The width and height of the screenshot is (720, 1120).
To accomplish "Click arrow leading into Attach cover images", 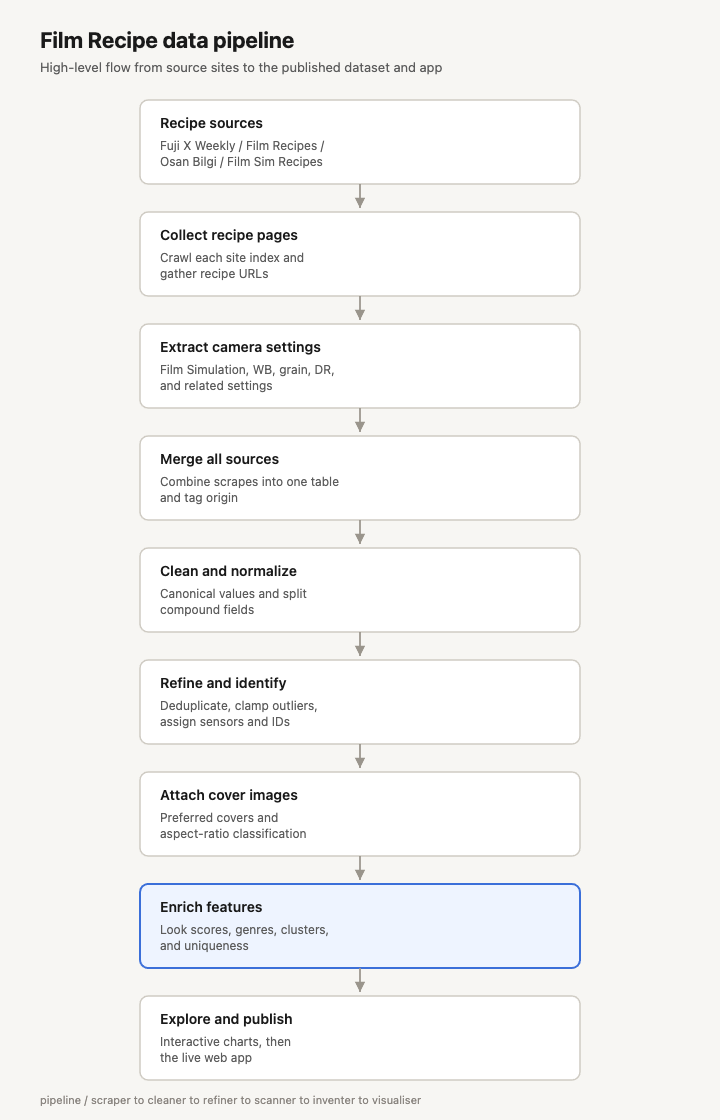I will point(360,756).
